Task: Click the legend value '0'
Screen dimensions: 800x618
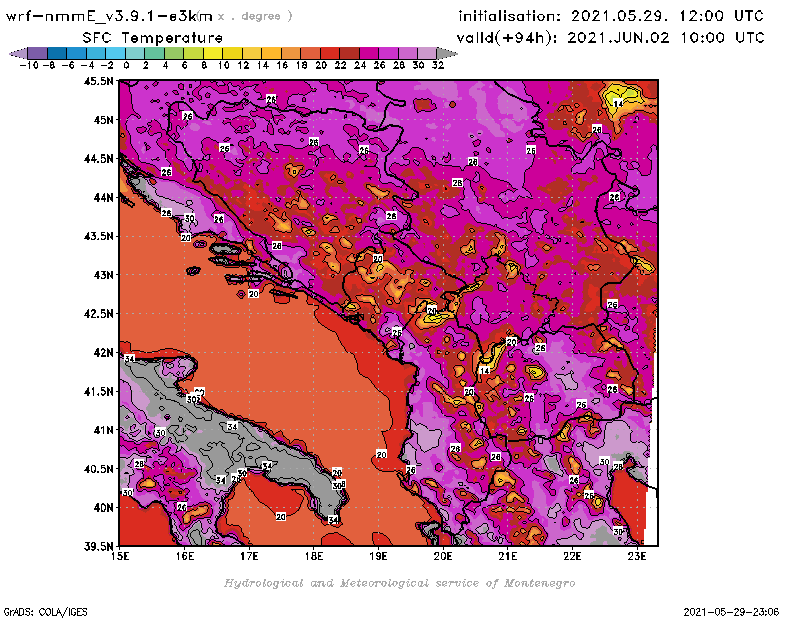Action: 126,65
